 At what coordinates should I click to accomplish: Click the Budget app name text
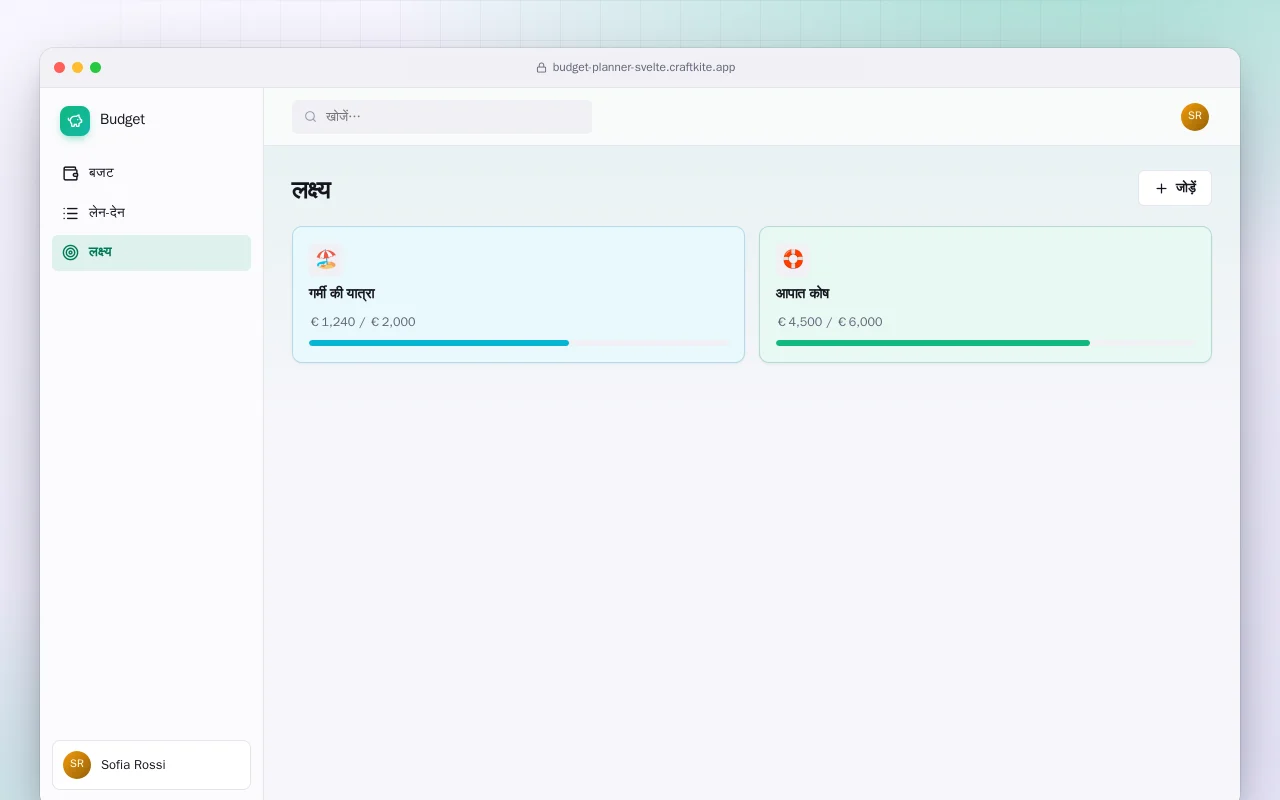(x=122, y=119)
